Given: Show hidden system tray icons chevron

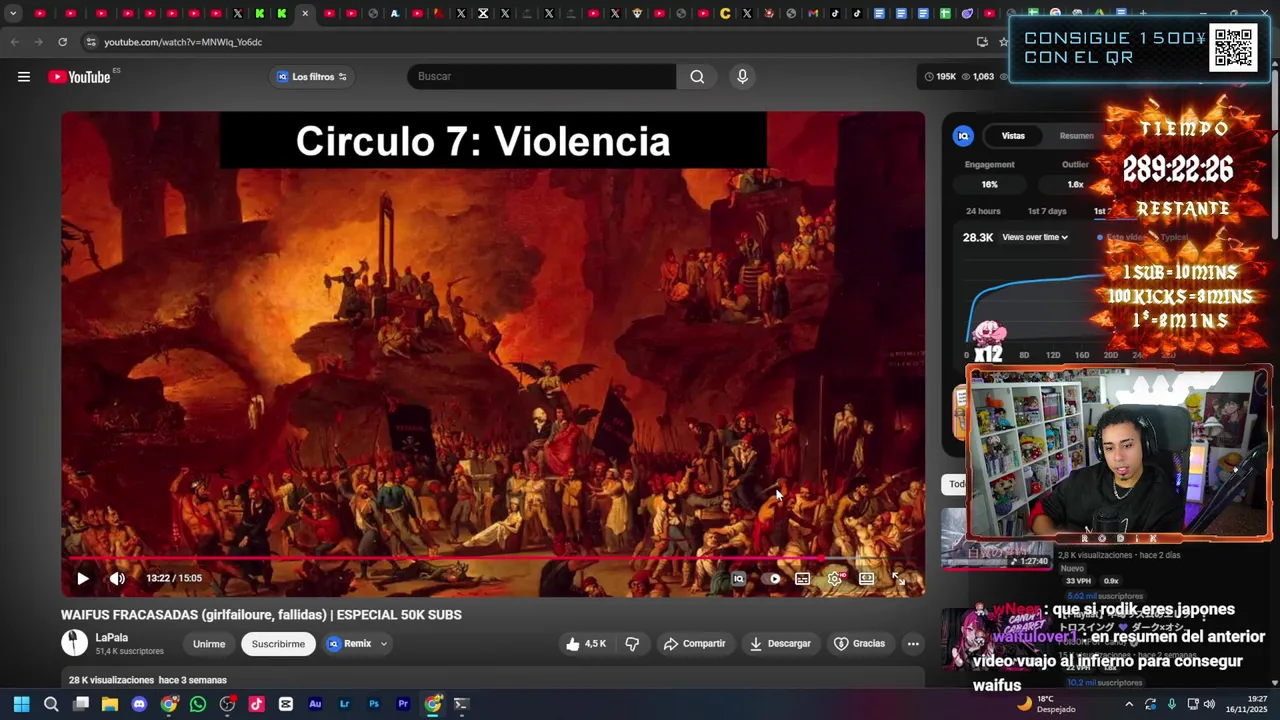Looking at the screenshot, I should [1129, 704].
